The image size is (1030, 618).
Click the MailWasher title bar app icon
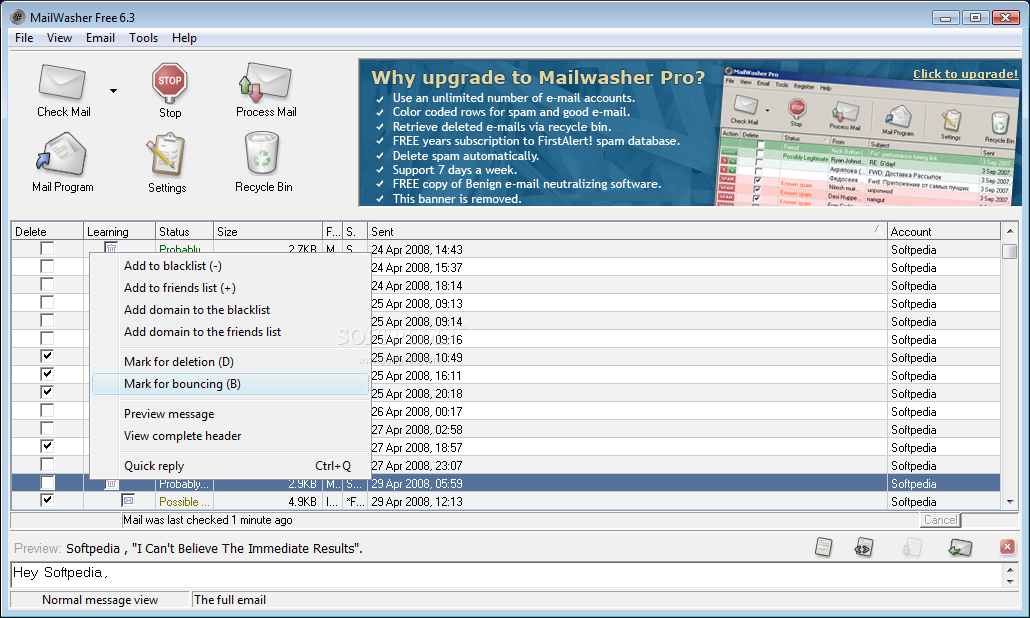18,17
